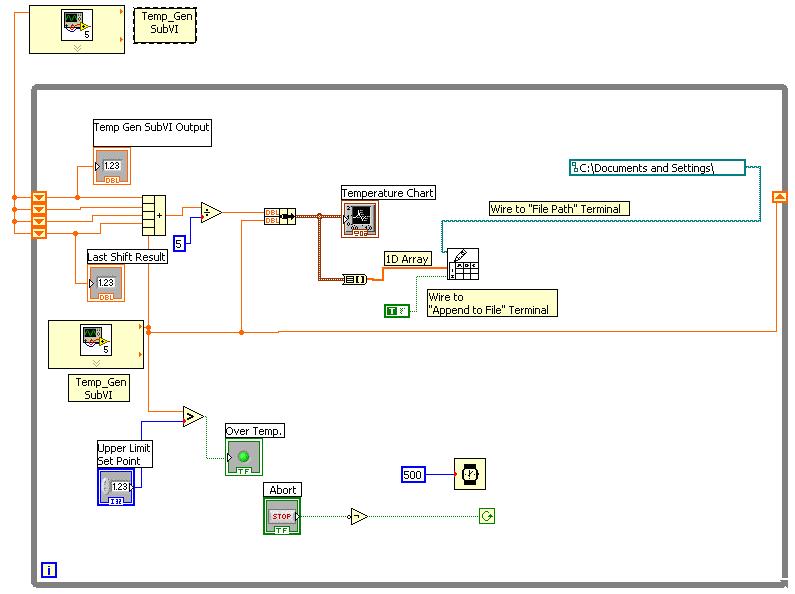Toggle the Abort stop button terminal
Image resolution: width=795 pixels, height=594 pixels.
pyautogui.click(x=282, y=516)
